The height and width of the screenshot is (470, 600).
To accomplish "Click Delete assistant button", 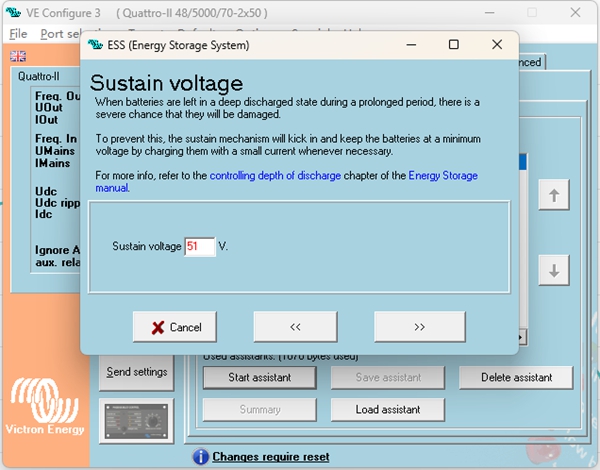I will (517, 378).
